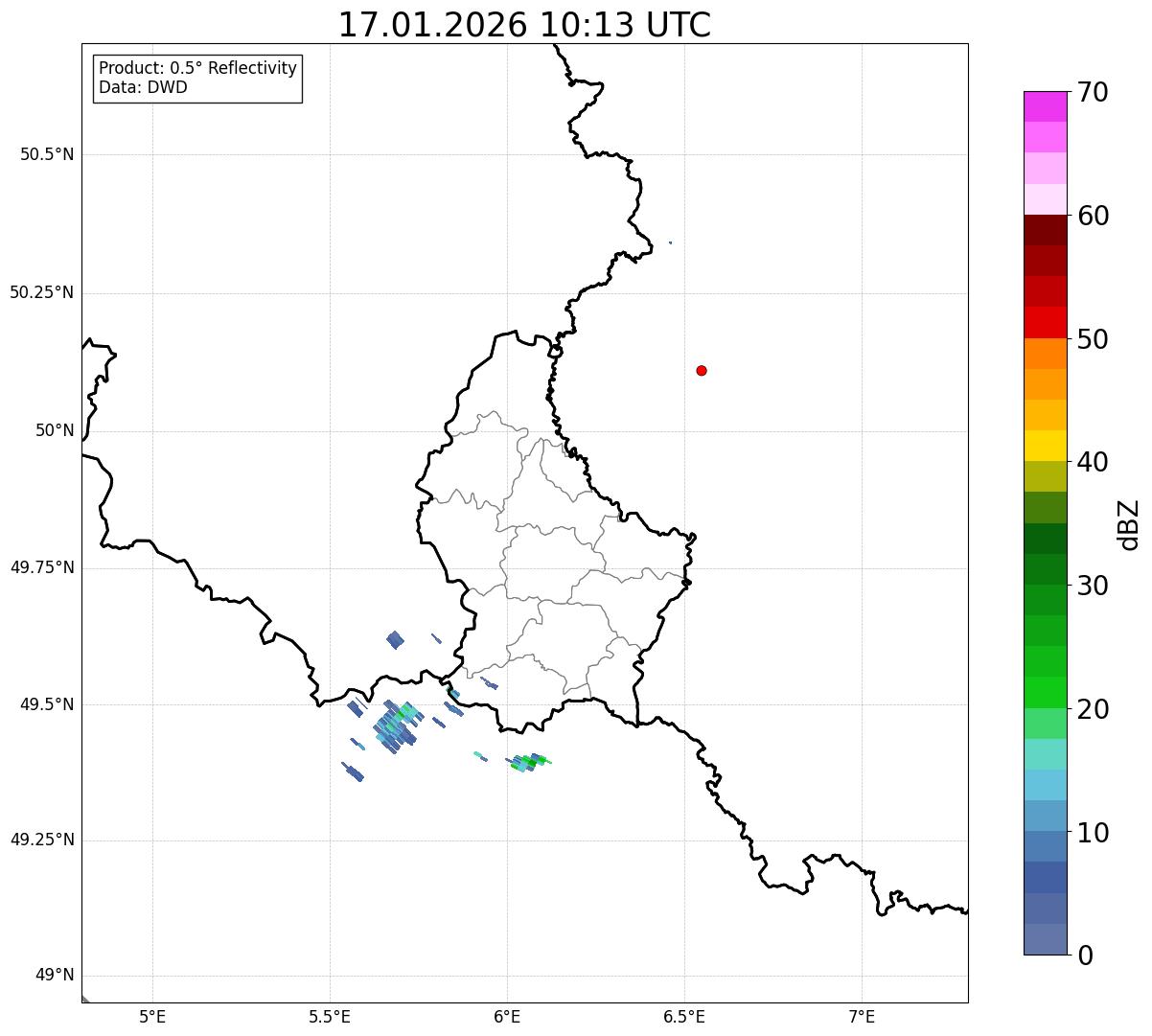The height and width of the screenshot is (1036, 1152).
Task: Click the 50.25°N latitude label
Action: tap(41, 292)
